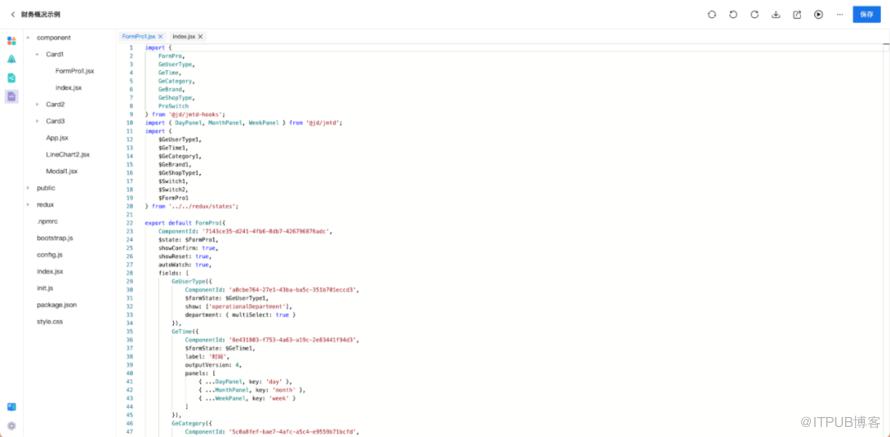The image size is (890, 437).
Task: Switch to the FormPro1.jsx editor tab
Action: (x=139, y=36)
